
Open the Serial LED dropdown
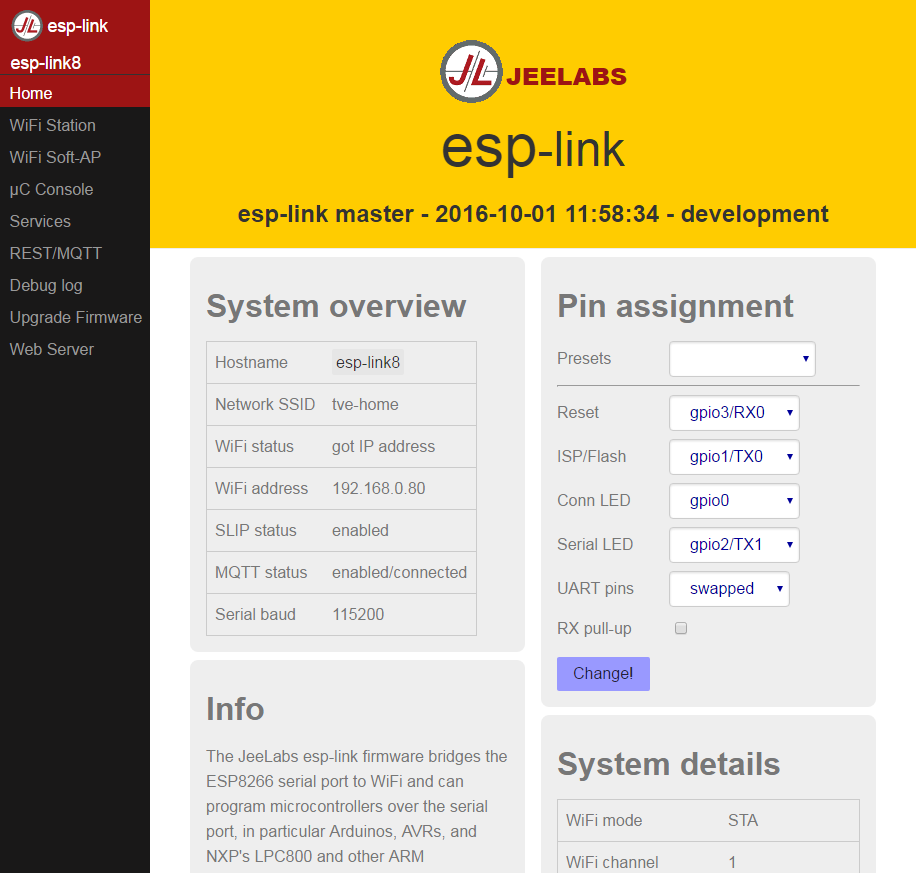click(733, 544)
